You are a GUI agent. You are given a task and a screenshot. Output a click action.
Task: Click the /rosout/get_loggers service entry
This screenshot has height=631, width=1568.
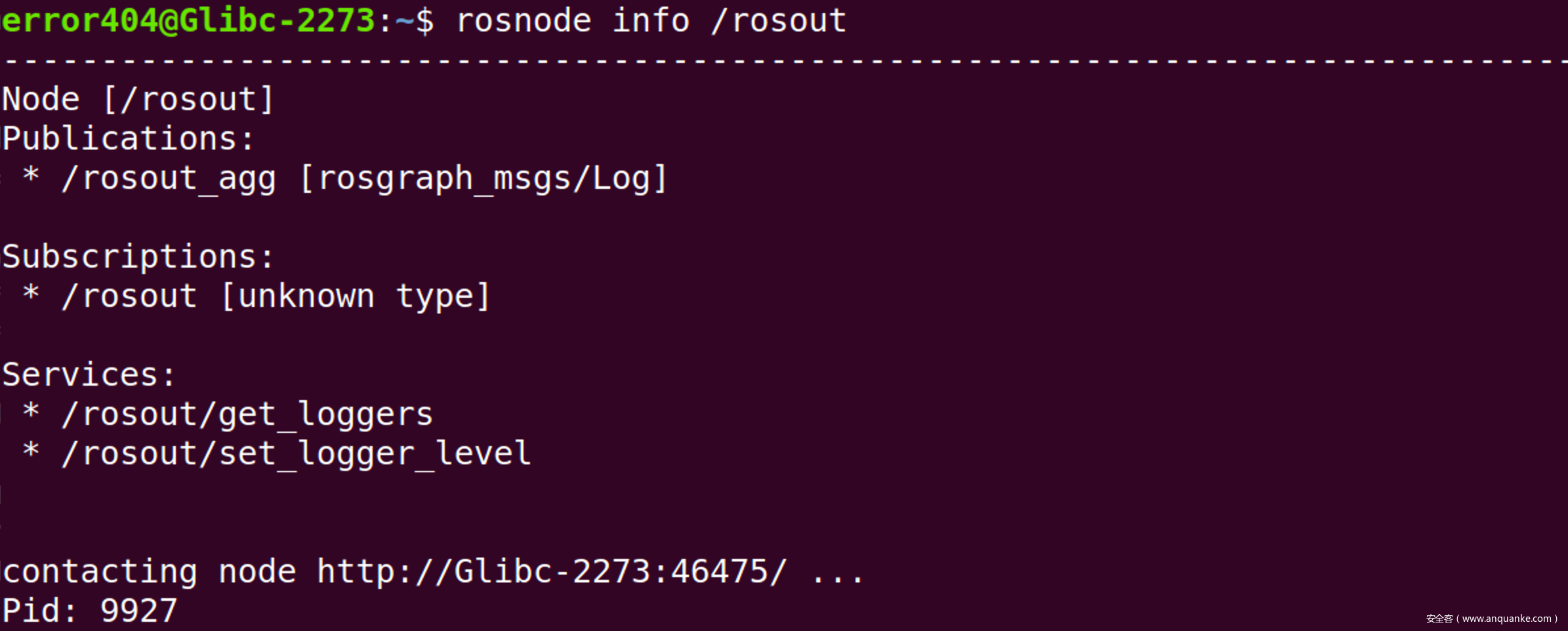[x=247, y=415]
